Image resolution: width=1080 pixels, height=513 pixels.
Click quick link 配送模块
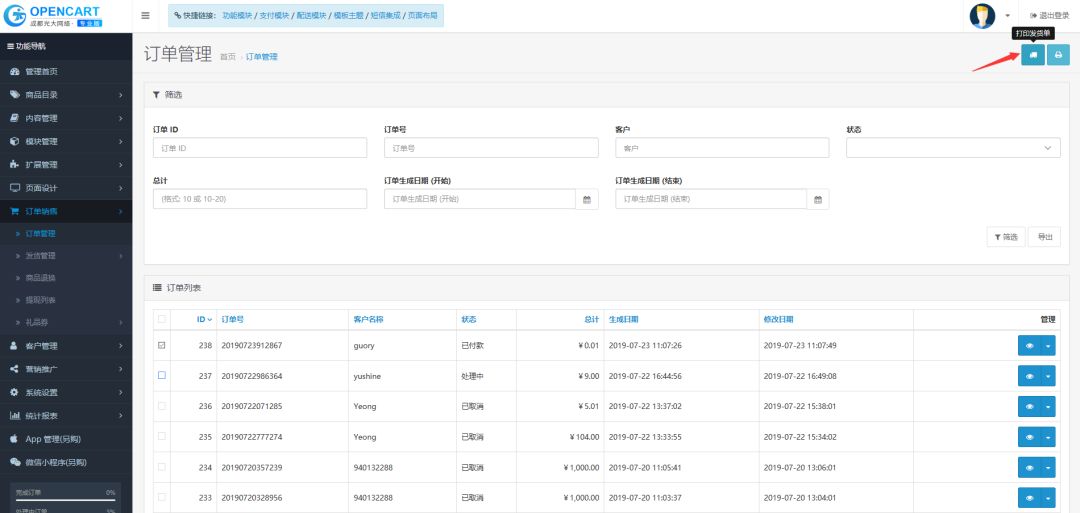(311, 15)
